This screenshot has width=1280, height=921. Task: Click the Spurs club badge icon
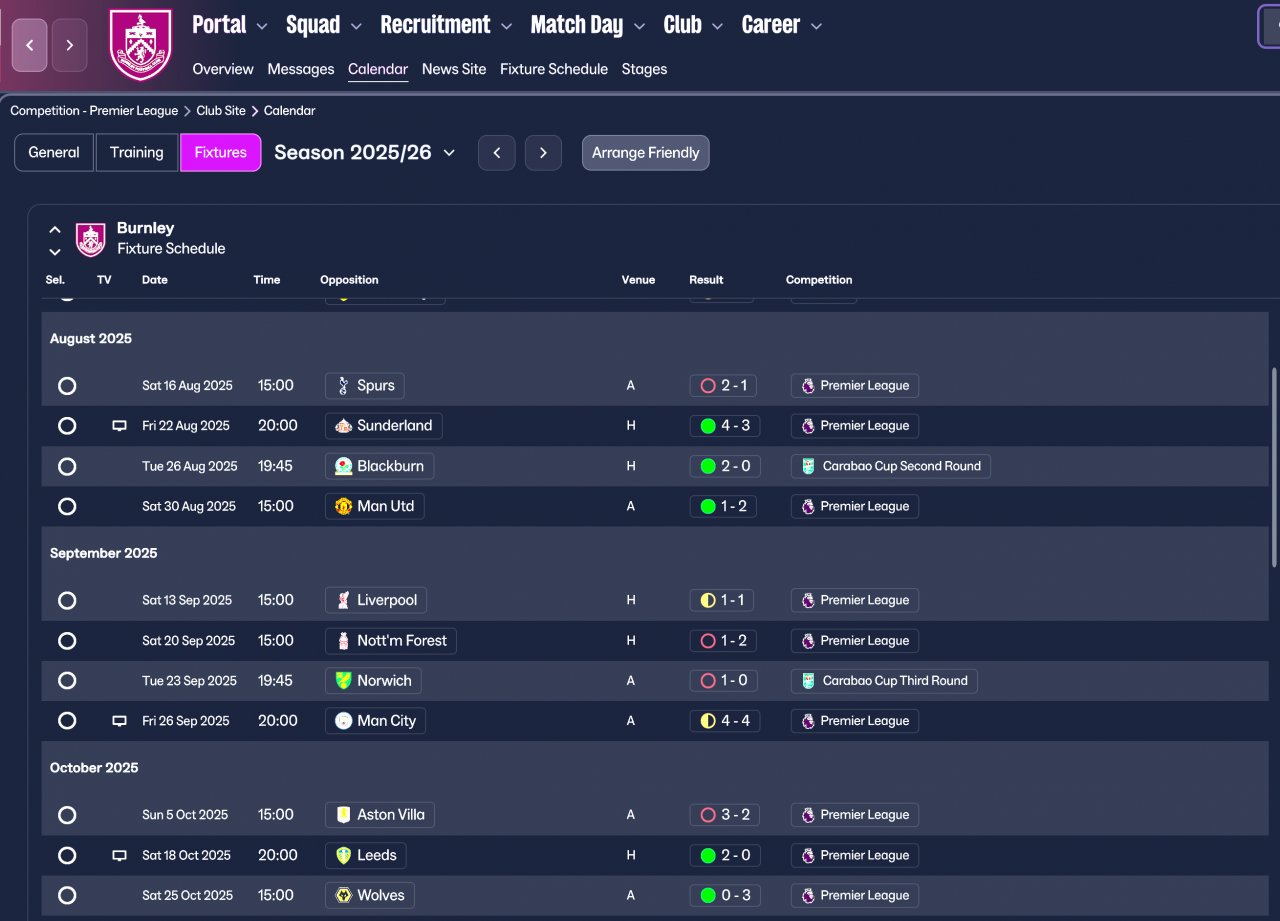pos(343,386)
